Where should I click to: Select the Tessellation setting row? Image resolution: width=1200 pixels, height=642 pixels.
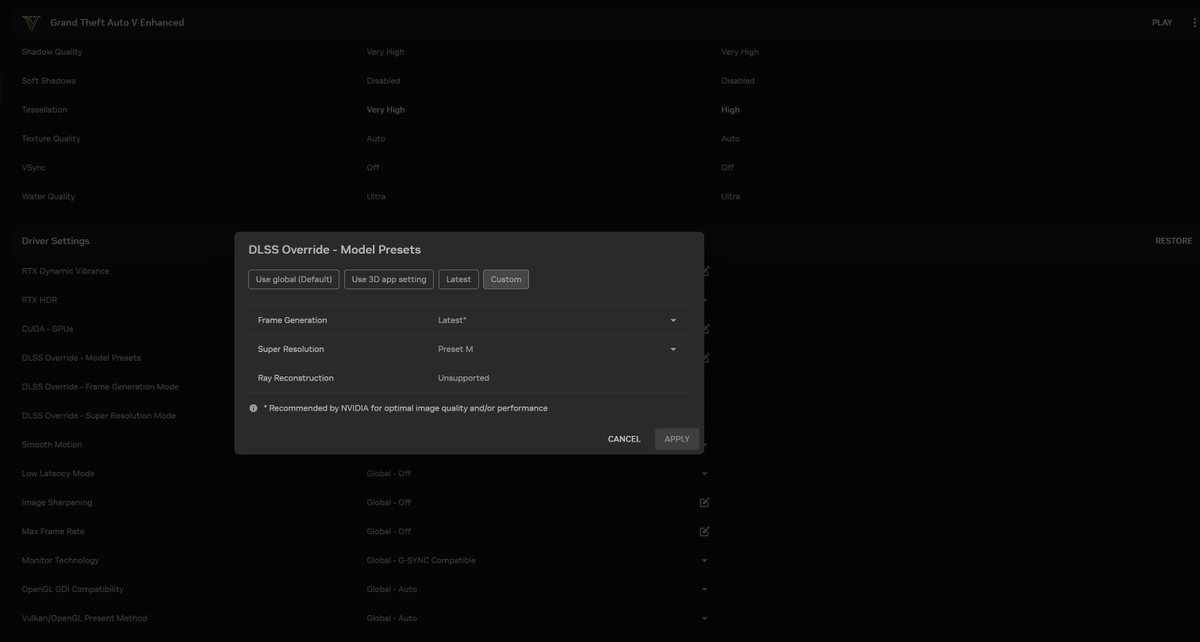(x=600, y=110)
